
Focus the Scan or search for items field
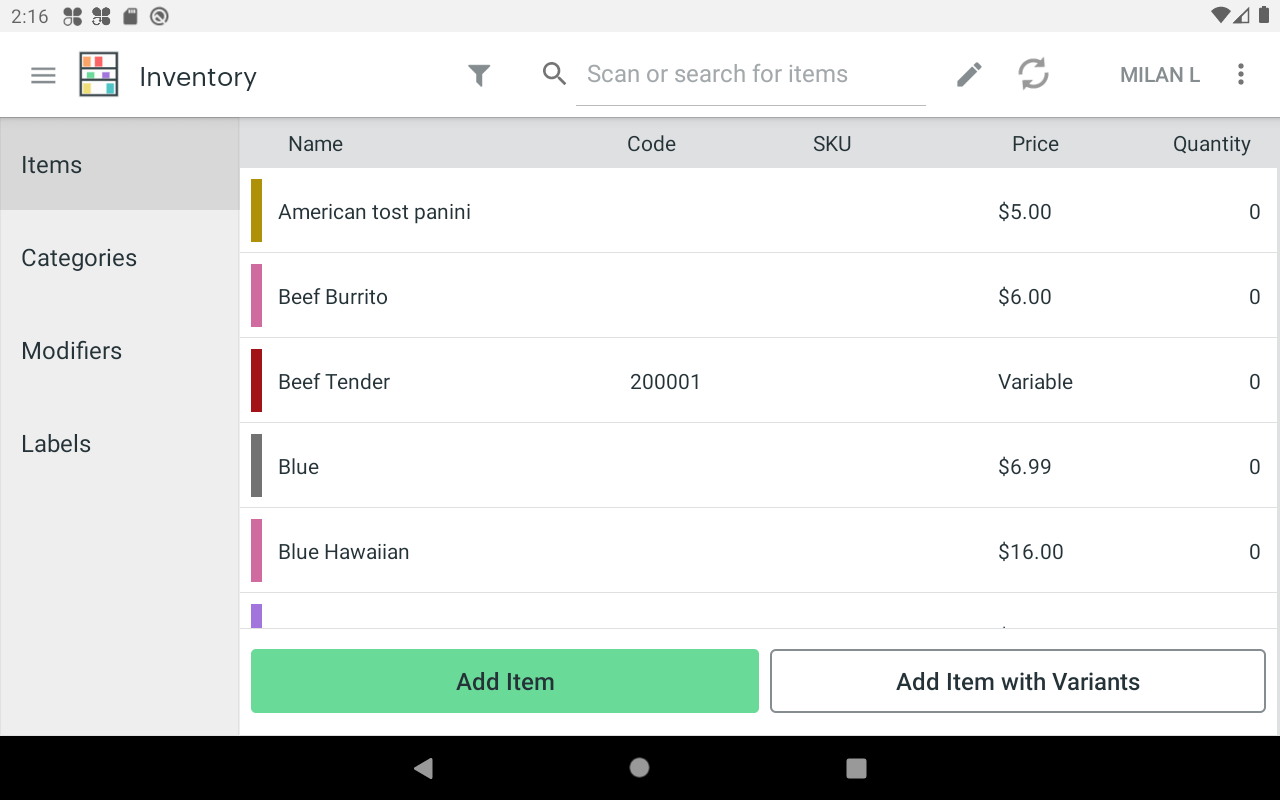click(750, 75)
